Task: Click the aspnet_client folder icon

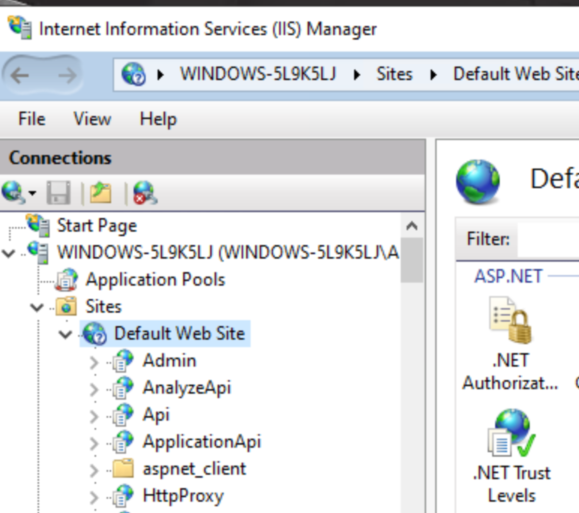Action: pos(123,468)
